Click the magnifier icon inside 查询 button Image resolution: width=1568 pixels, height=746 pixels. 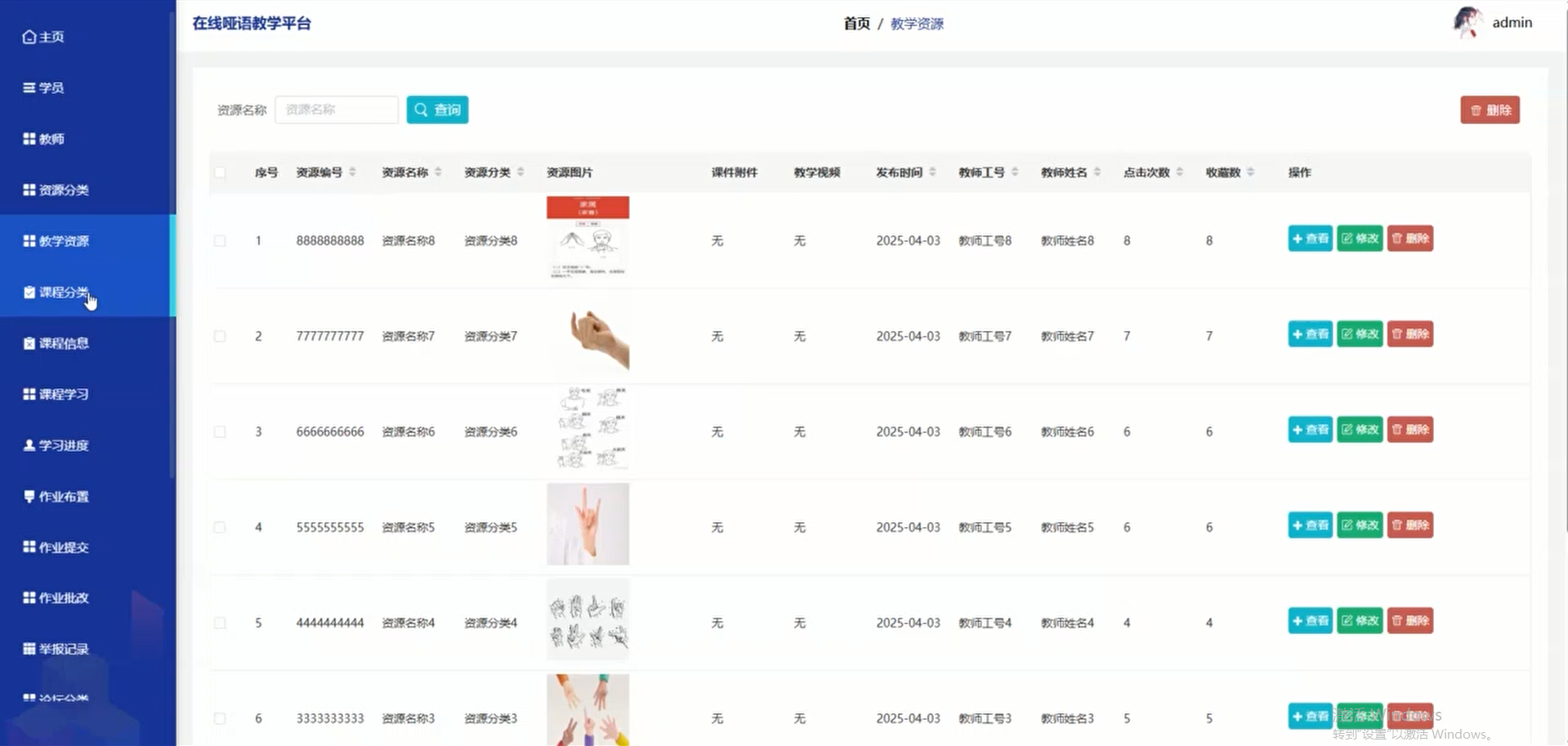pos(422,109)
